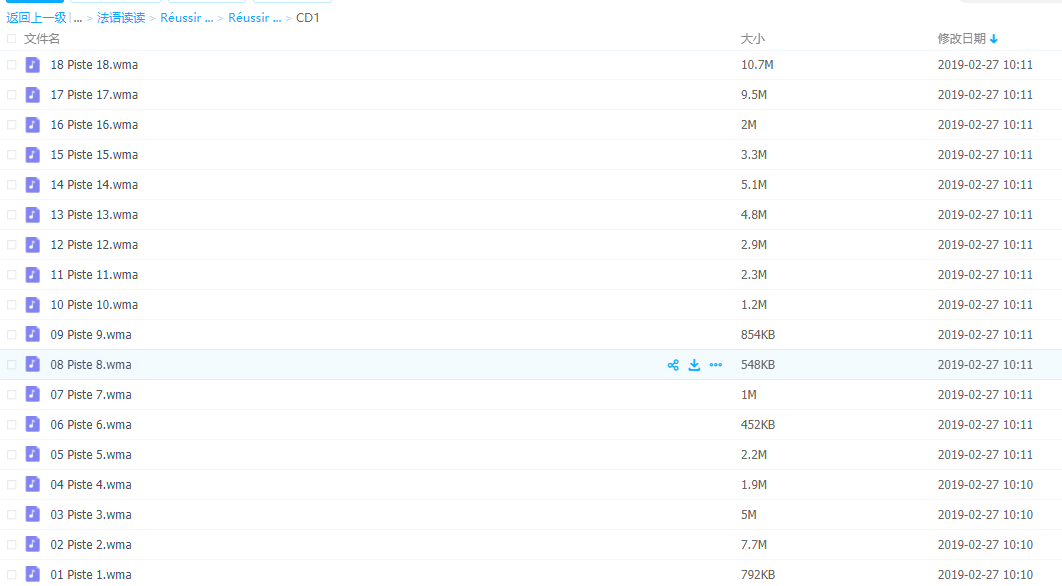
Task: Open file 01 Piste 1.wma
Action: [91, 574]
